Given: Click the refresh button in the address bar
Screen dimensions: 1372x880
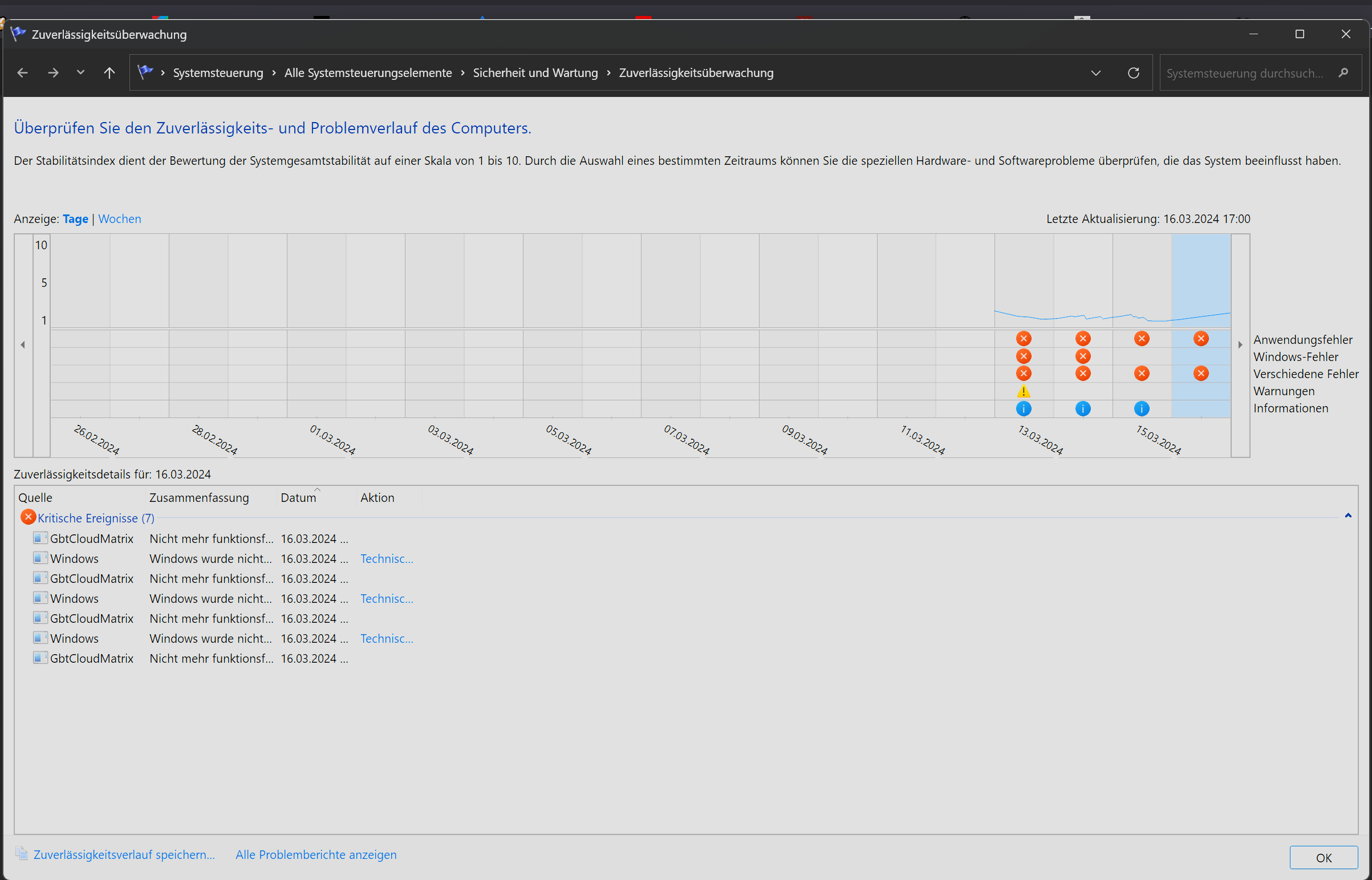Looking at the screenshot, I should pos(1133,73).
